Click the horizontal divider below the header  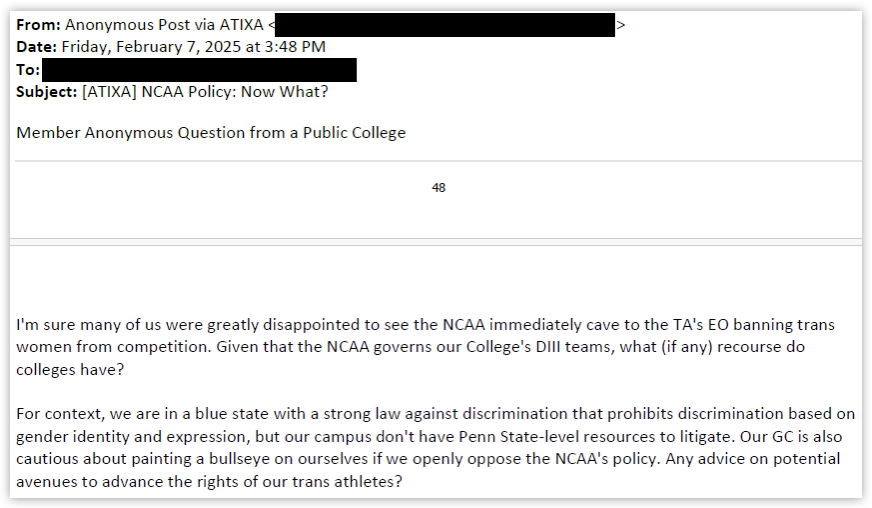(x=438, y=161)
